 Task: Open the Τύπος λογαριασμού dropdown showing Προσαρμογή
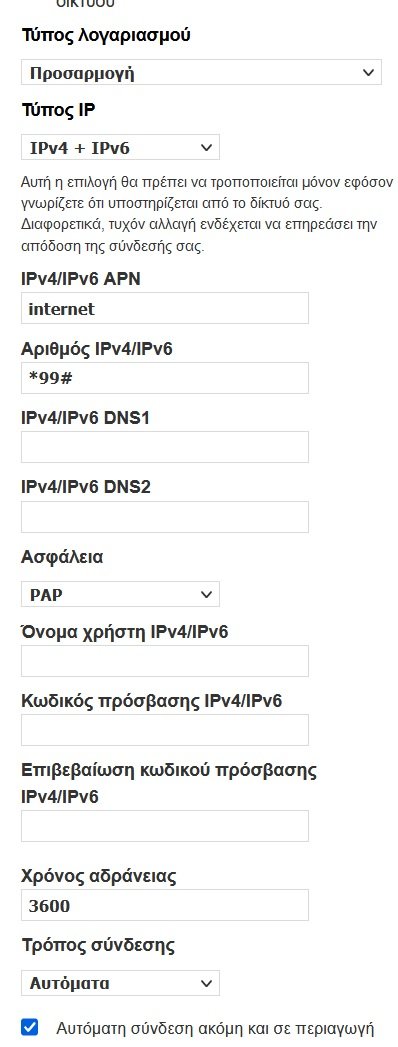pos(201,73)
